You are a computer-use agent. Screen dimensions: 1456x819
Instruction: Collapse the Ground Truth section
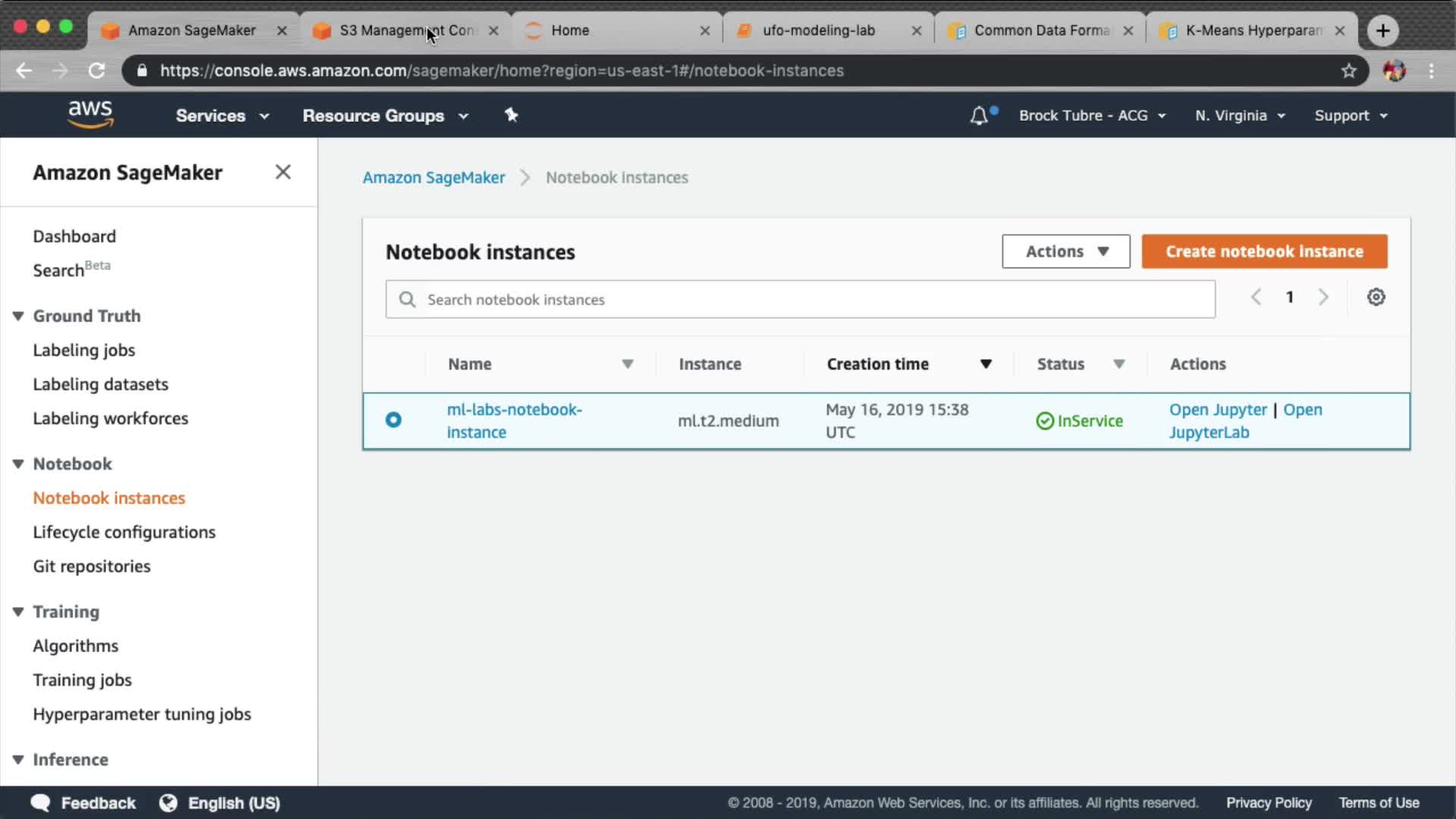point(18,315)
